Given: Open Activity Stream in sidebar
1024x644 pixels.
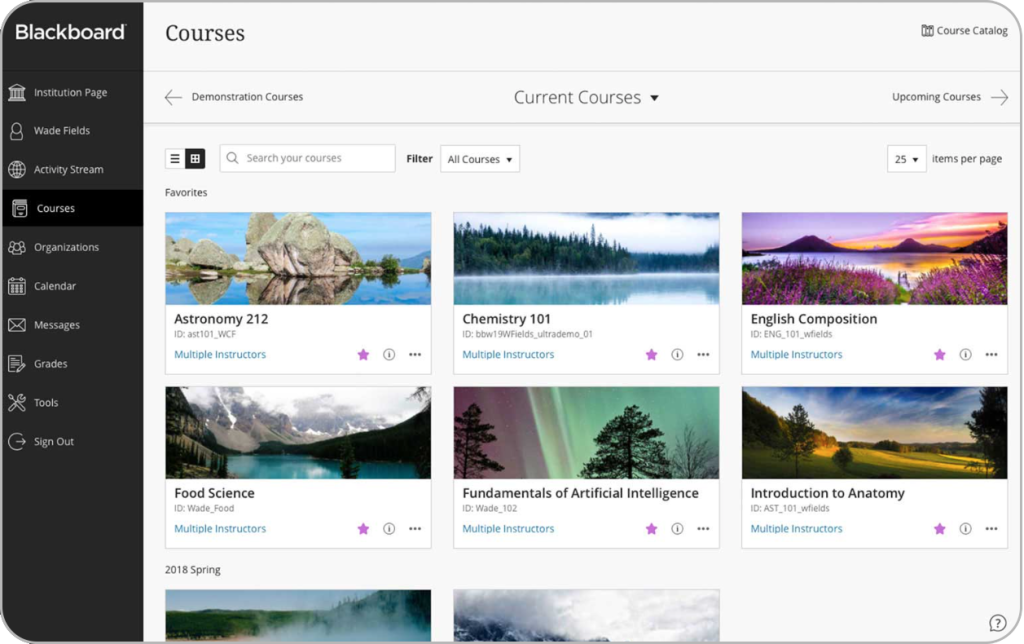Looking at the screenshot, I should tap(68, 170).
